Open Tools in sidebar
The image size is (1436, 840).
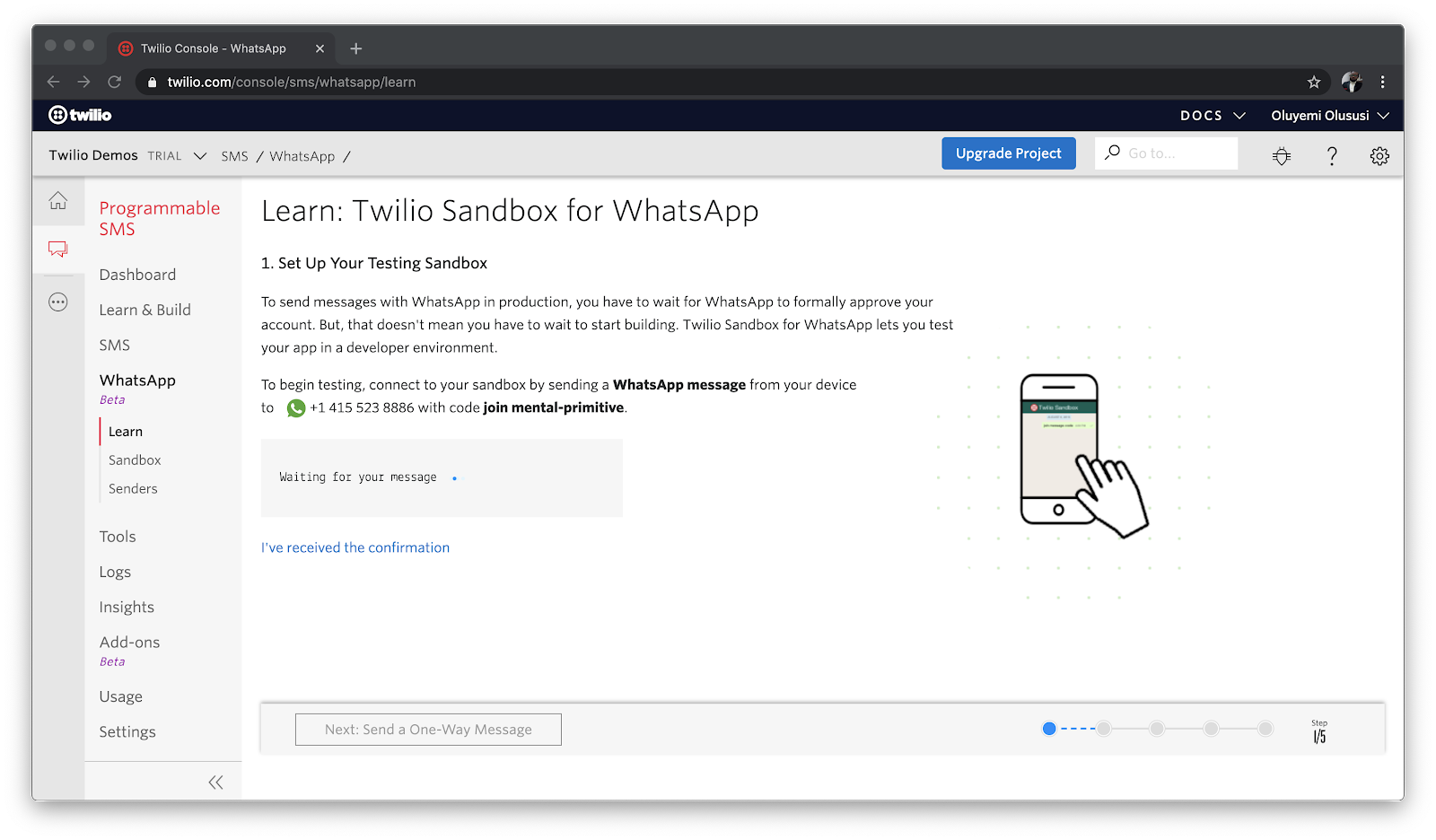point(118,537)
